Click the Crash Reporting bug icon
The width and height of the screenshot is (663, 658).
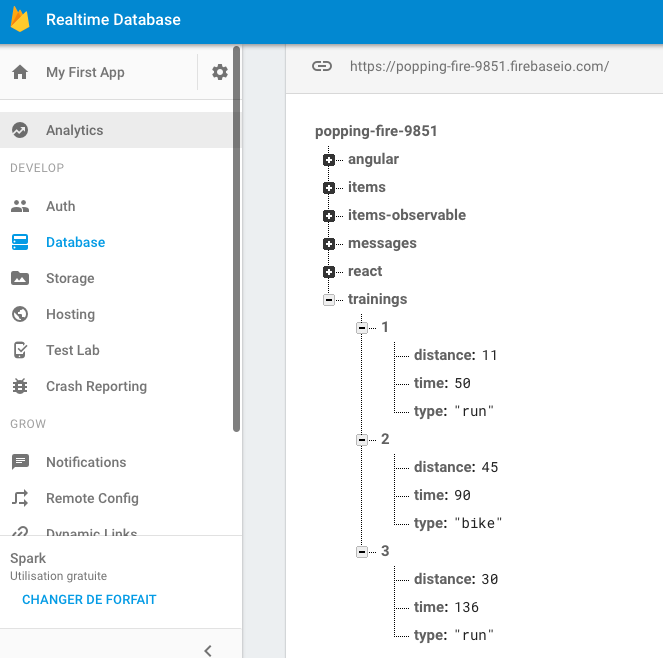[20, 386]
